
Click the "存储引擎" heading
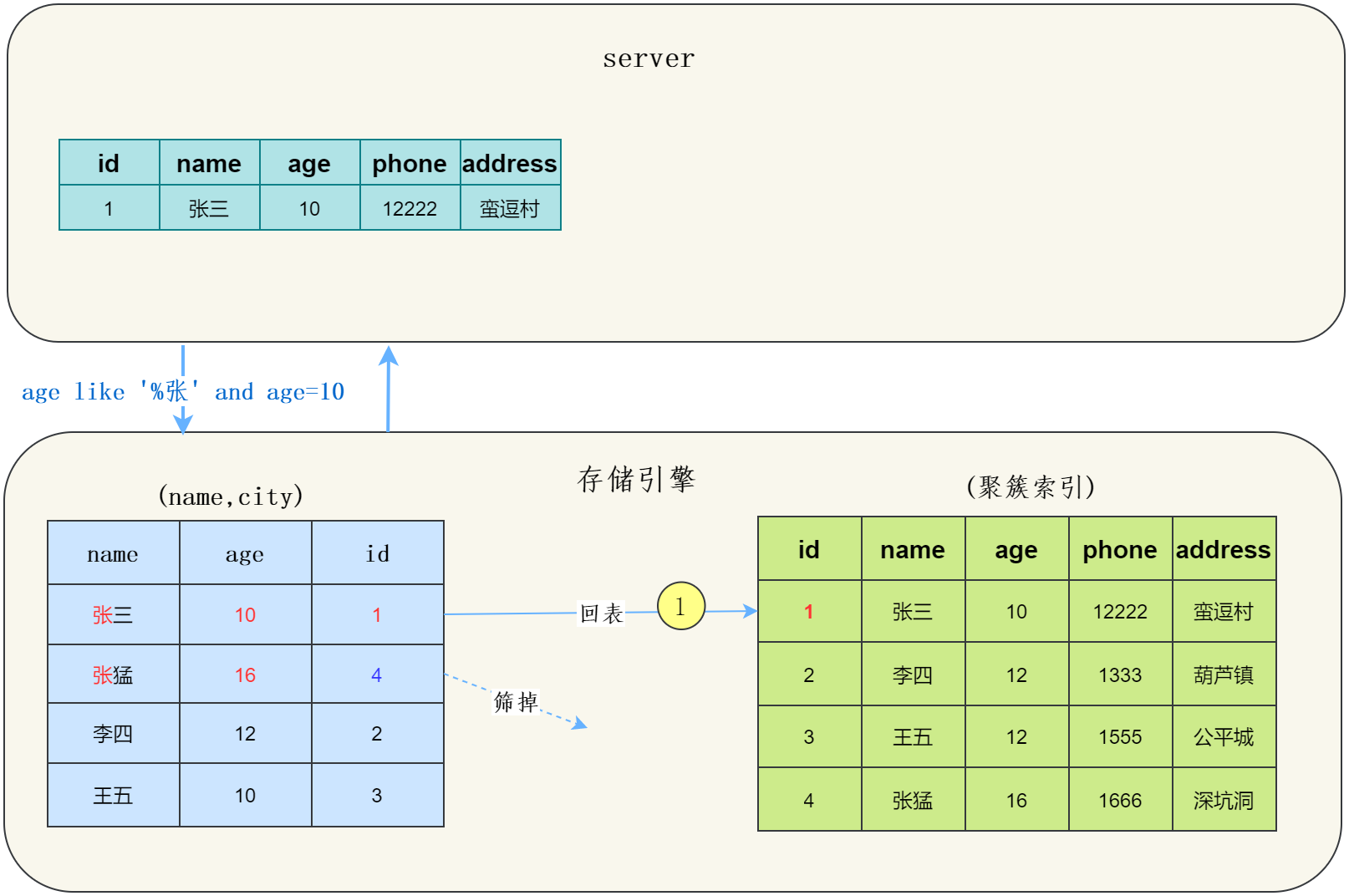pyautogui.click(x=636, y=480)
